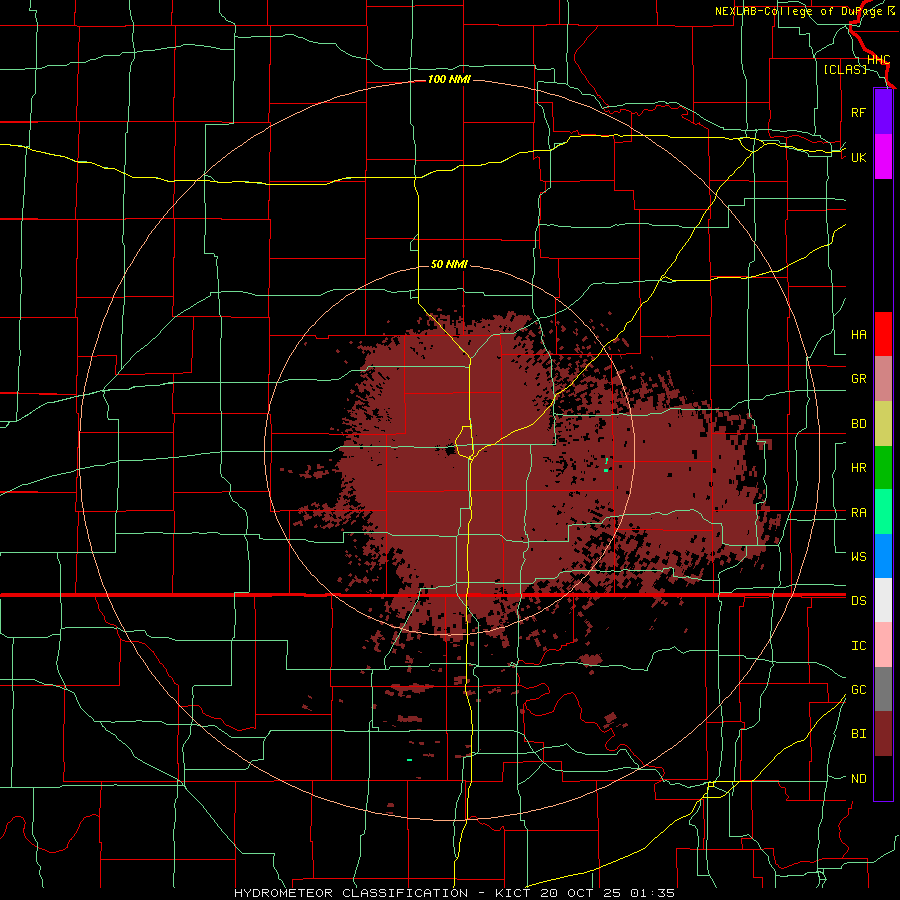Click the HR legend label

click(858, 468)
